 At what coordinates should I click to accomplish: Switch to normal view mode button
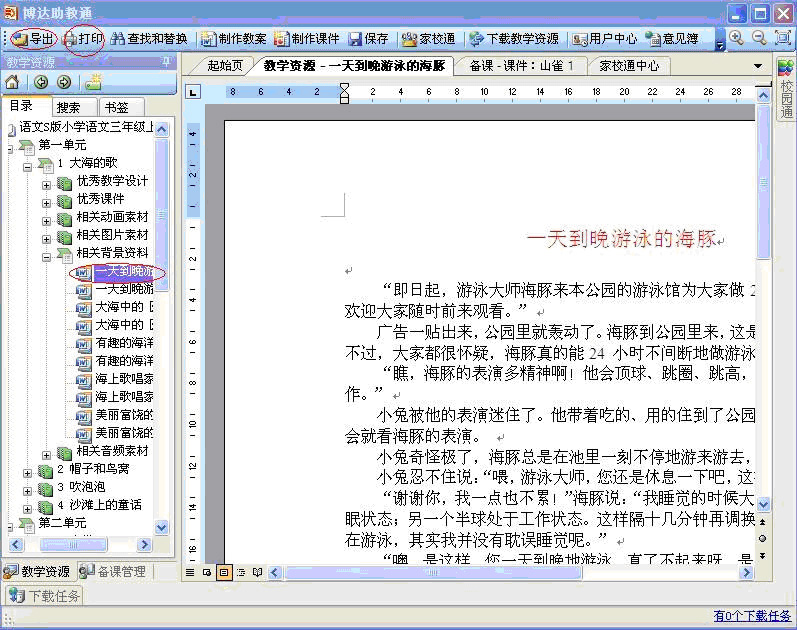(x=190, y=572)
